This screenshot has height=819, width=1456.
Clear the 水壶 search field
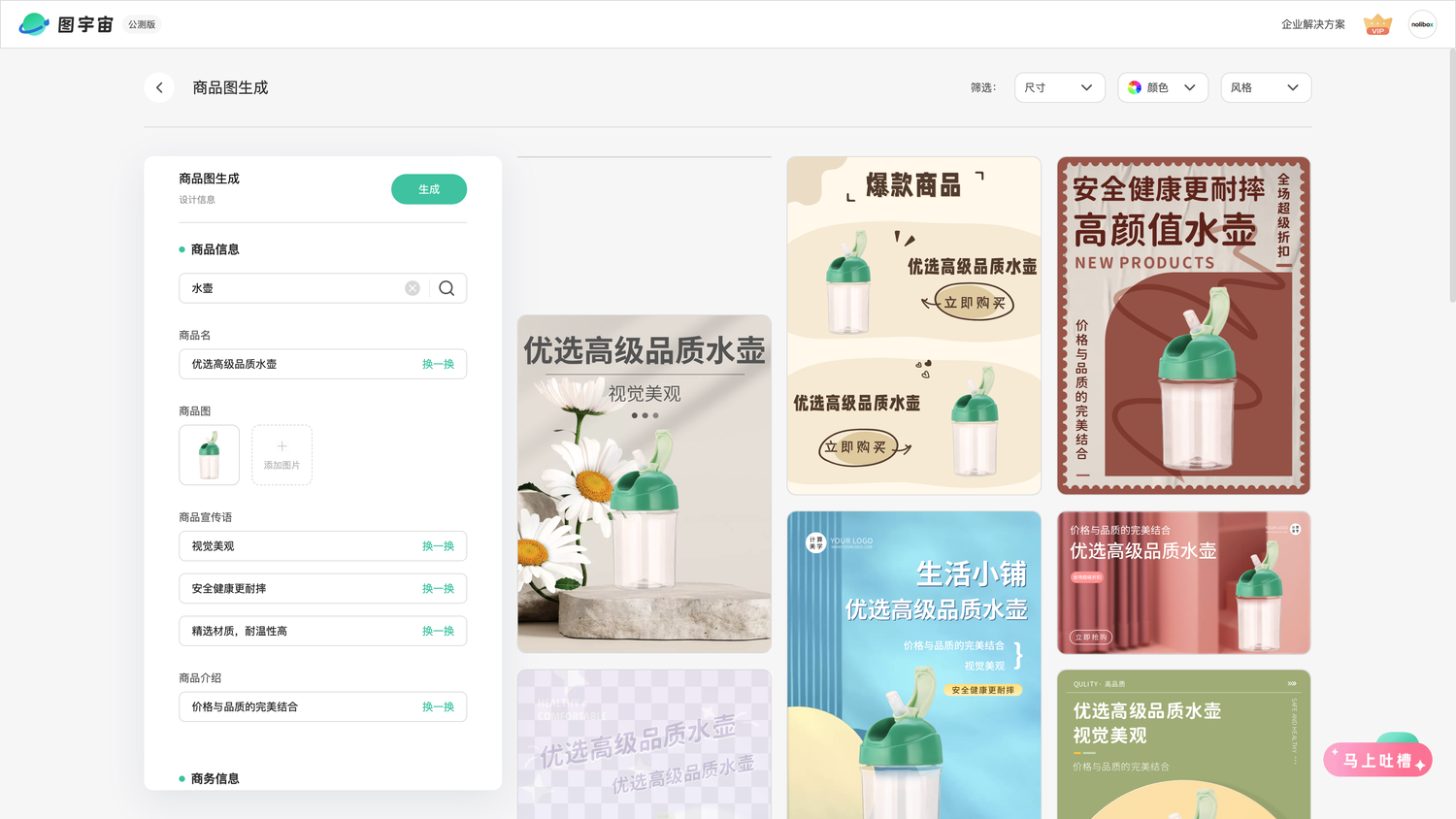(x=413, y=288)
